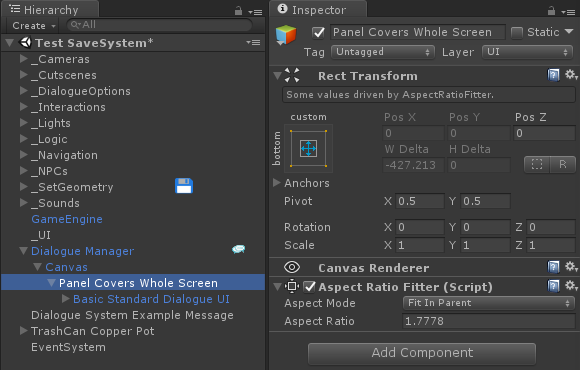Select the _Lights object
Viewport: 580px width, 370px height.
(51, 123)
